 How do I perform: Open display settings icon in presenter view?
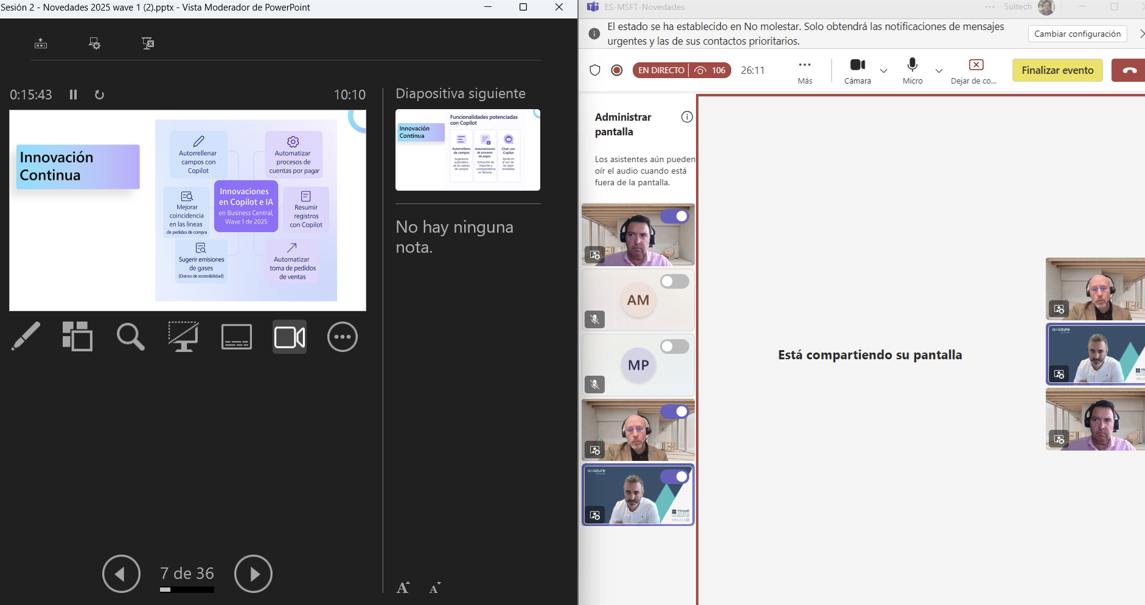click(x=94, y=44)
